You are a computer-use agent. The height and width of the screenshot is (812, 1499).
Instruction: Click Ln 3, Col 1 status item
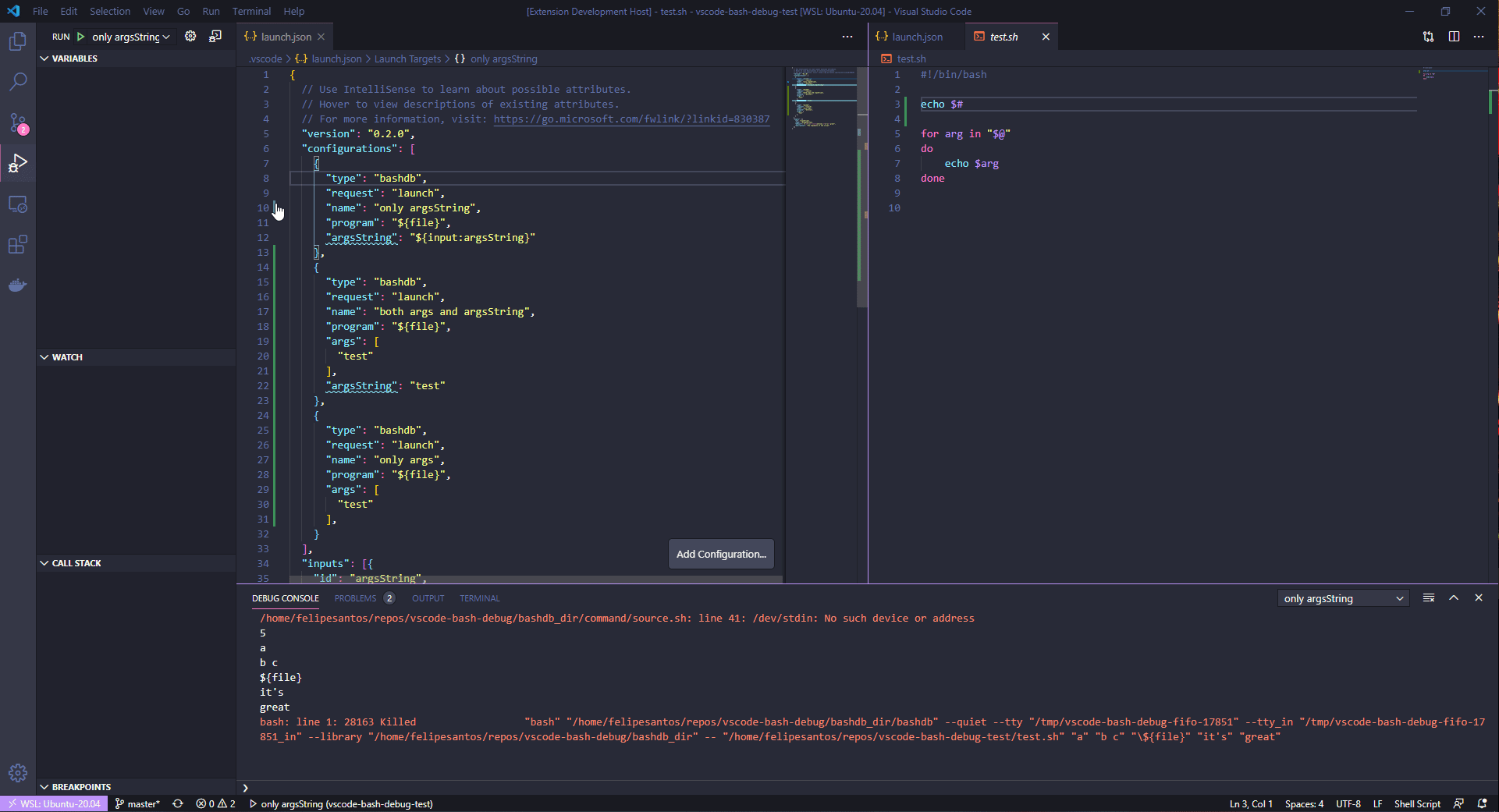[x=1251, y=803]
